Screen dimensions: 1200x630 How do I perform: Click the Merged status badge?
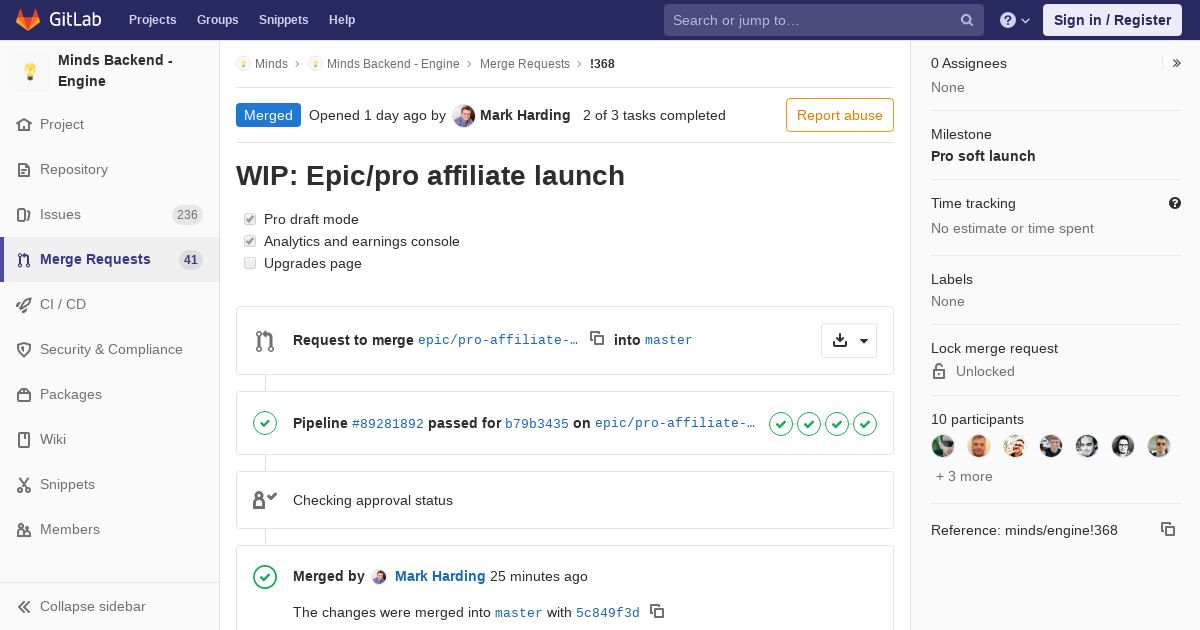point(268,115)
